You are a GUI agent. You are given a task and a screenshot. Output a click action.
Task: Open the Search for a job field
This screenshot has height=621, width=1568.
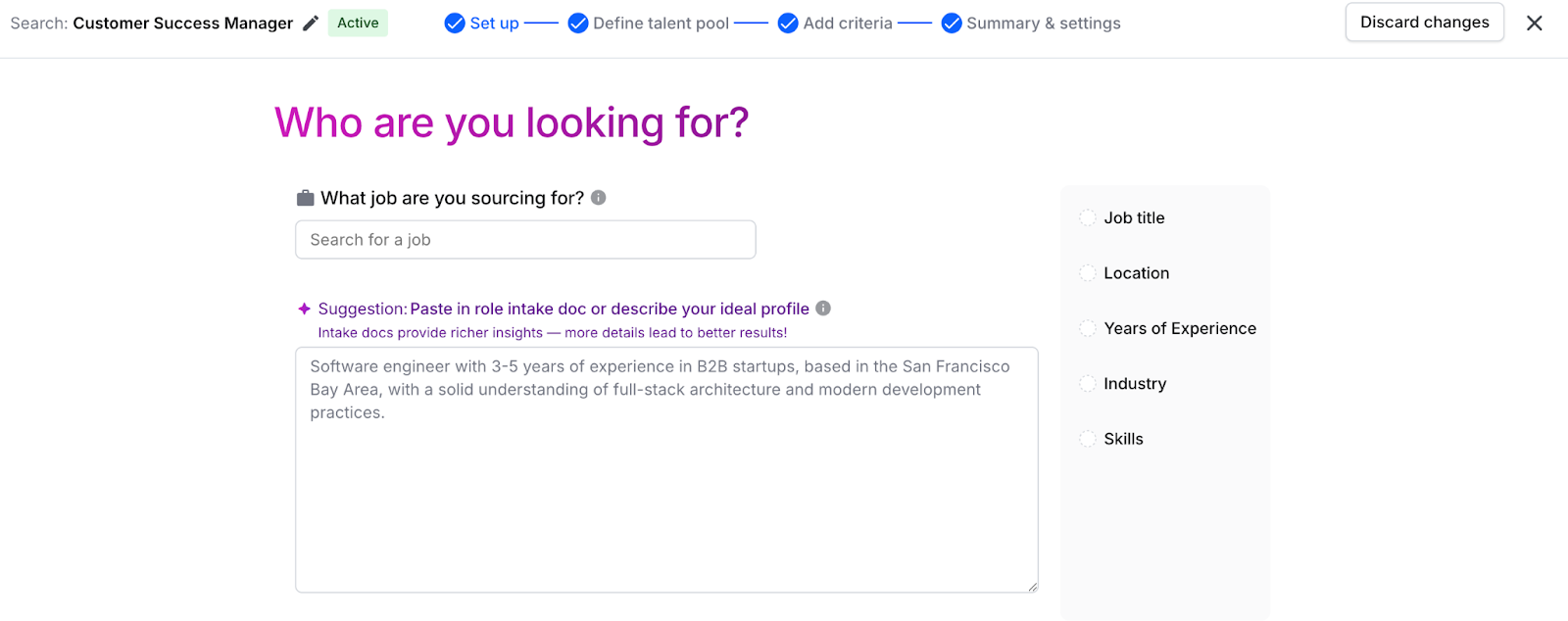point(525,240)
